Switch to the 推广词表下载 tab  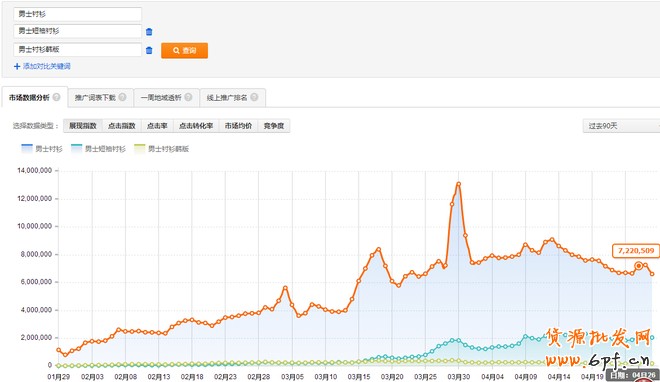[x=101, y=98]
